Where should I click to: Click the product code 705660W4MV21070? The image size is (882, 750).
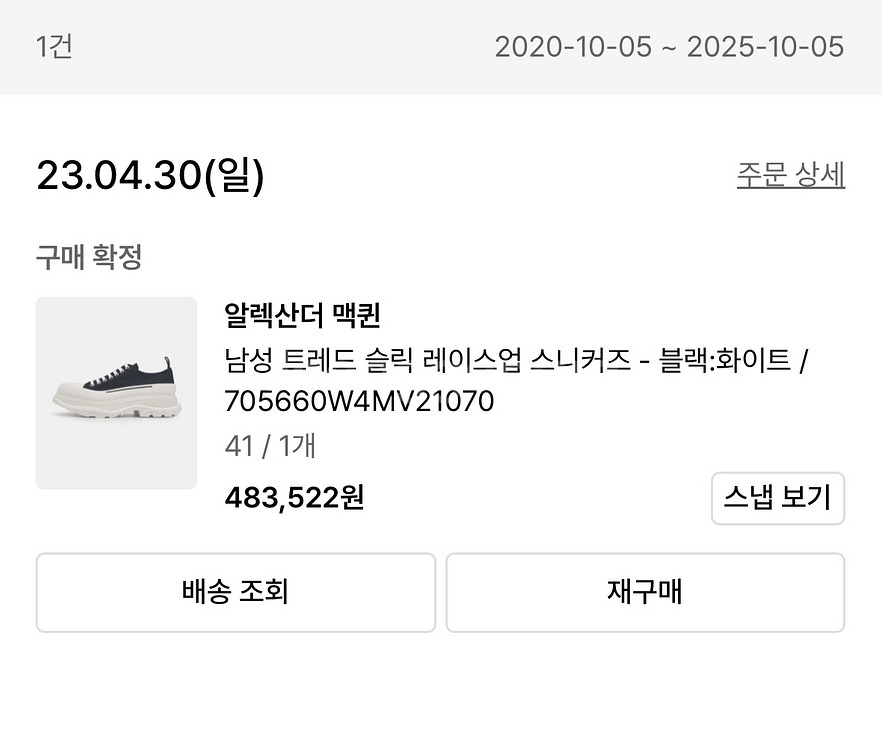coord(360,402)
